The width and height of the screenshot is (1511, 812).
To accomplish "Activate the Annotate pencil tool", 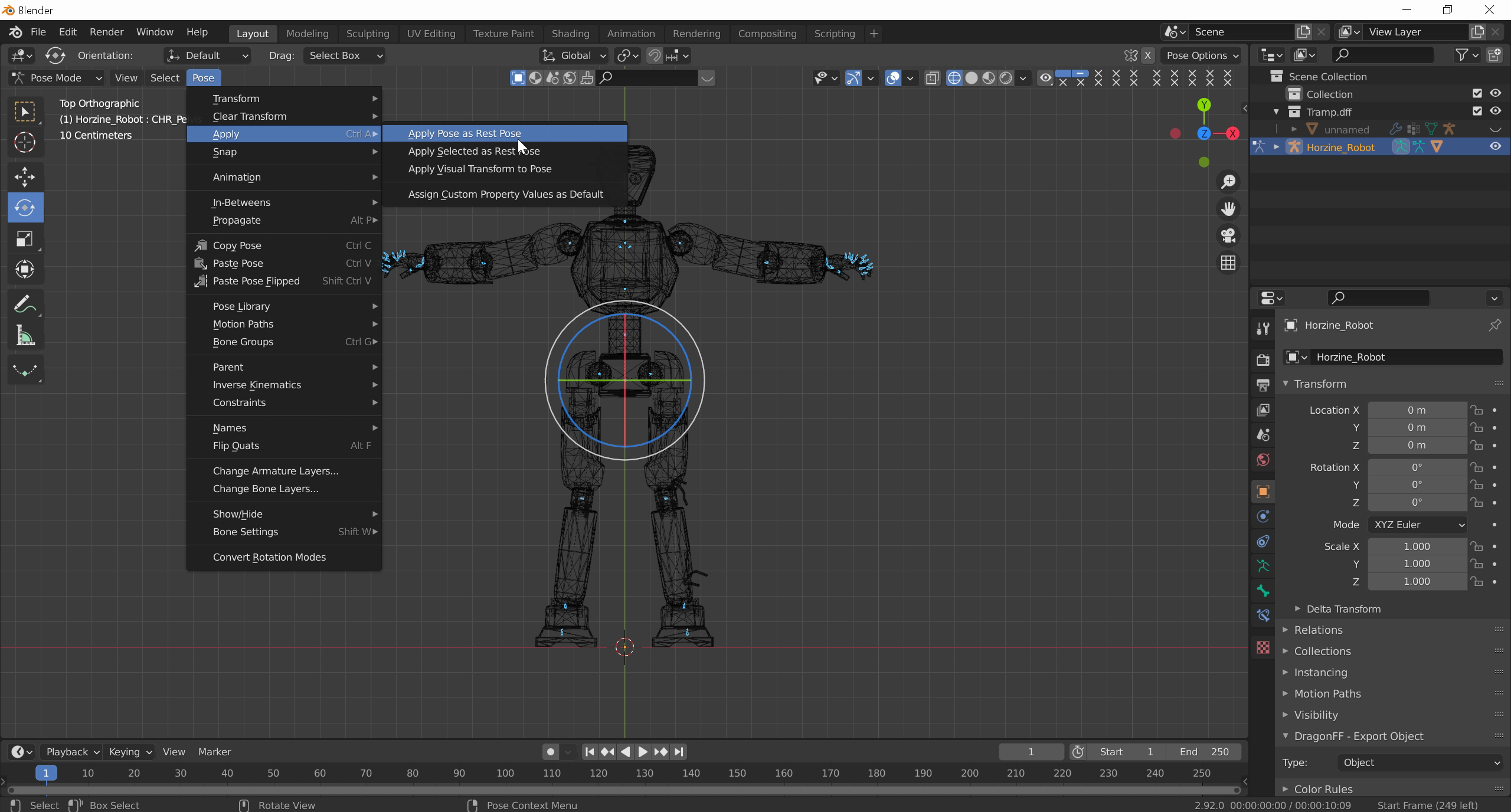I will 25,304.
